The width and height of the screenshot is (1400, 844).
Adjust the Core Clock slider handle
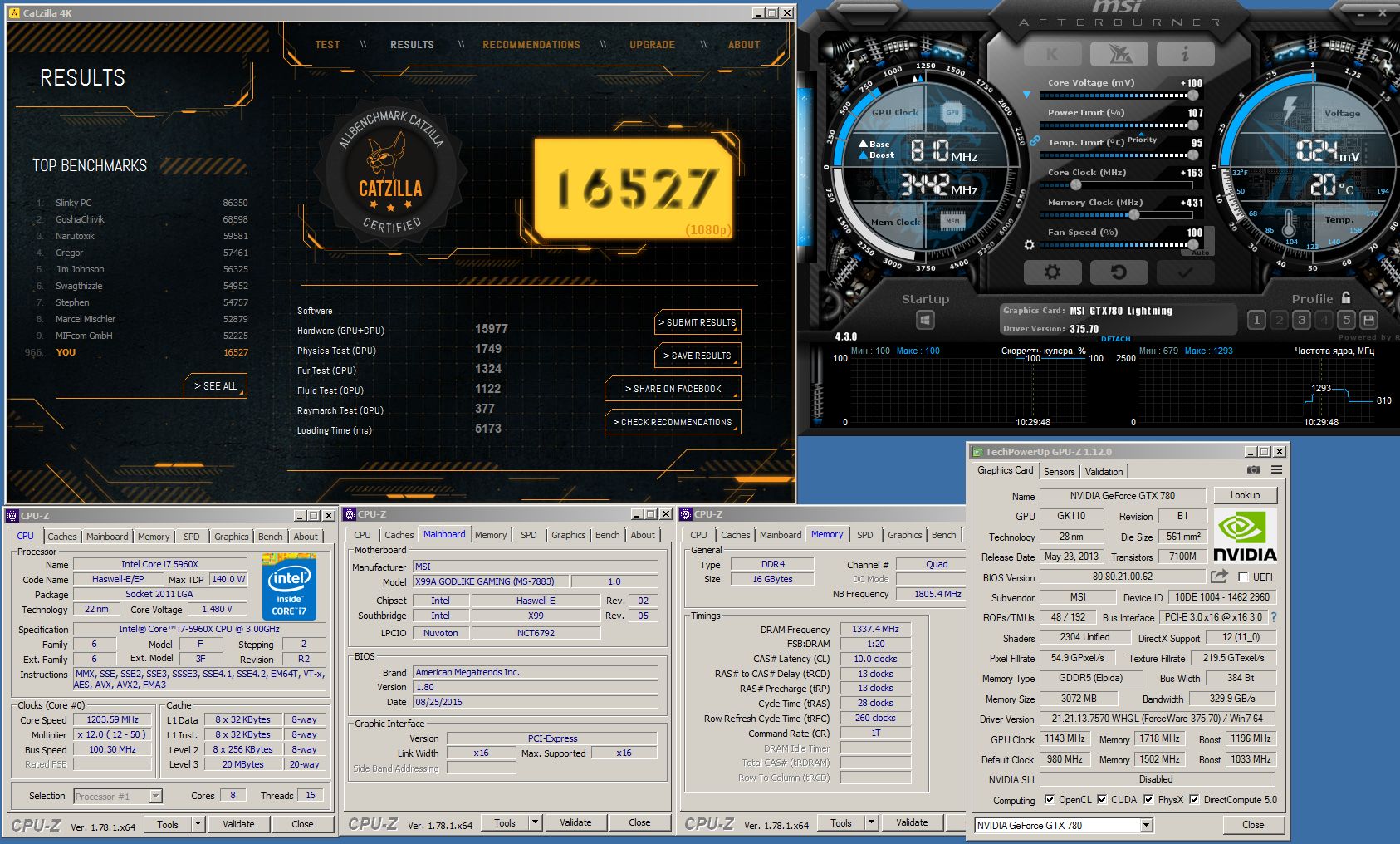pyautogui.click(x=1075, y=185)
